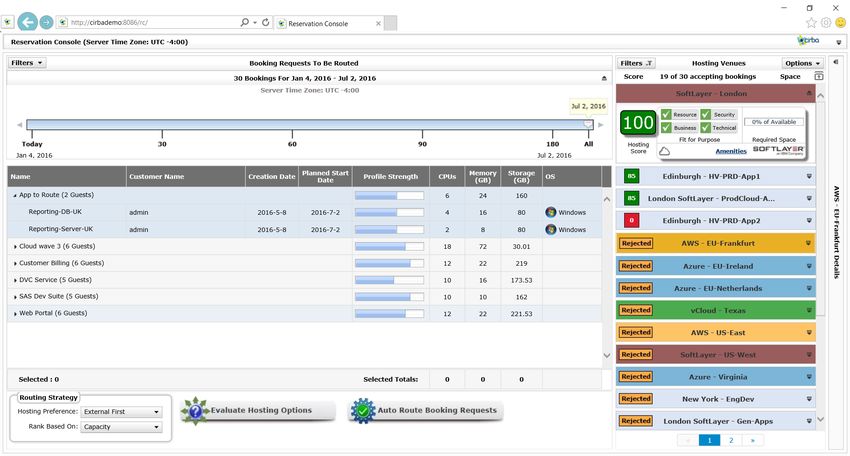Expand the New York - EngDev venue
This screenshot has width=850, height=456.
[808, 399]
